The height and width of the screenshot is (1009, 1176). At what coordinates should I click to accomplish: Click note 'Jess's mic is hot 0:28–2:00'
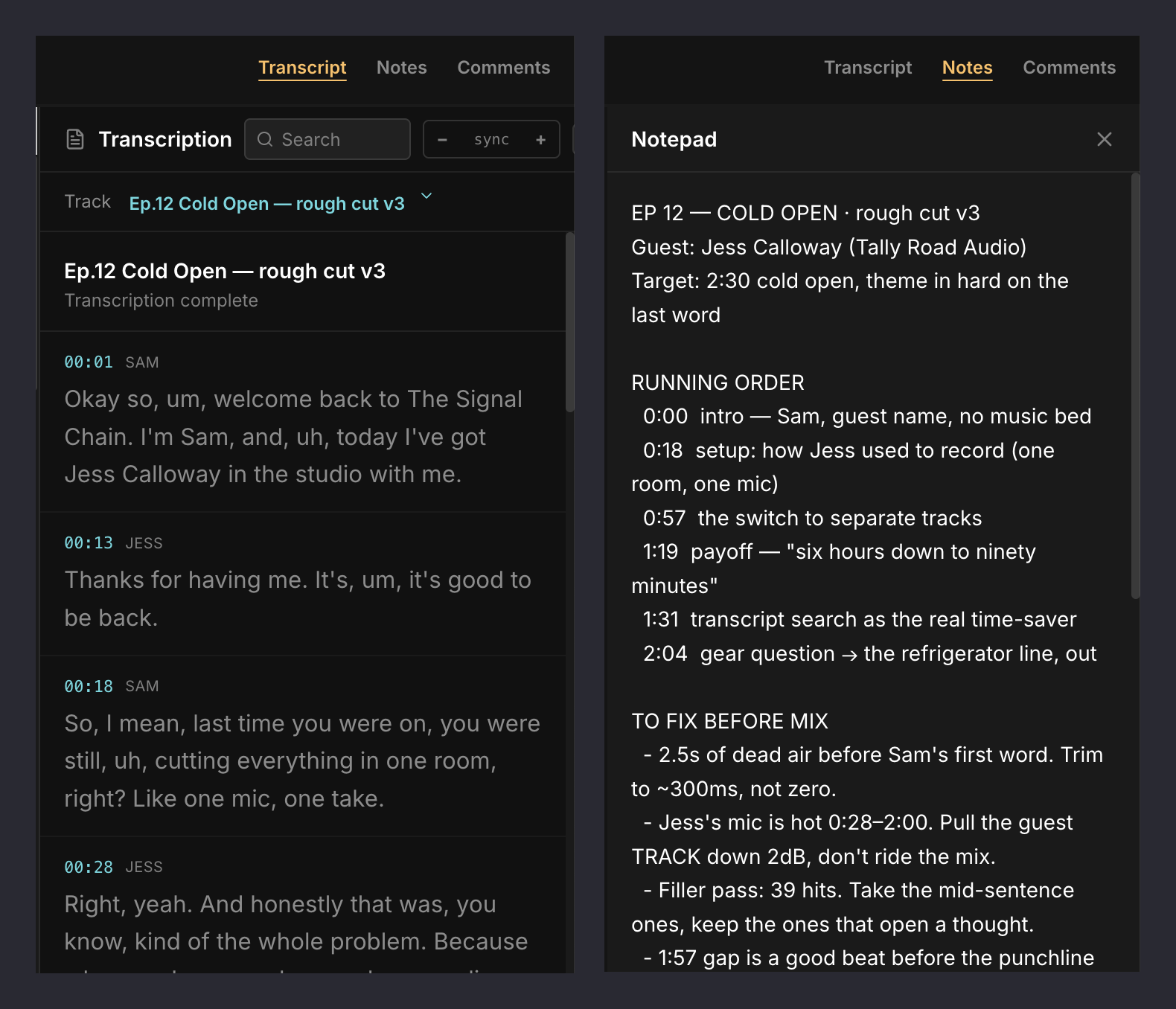click(852, 839)
